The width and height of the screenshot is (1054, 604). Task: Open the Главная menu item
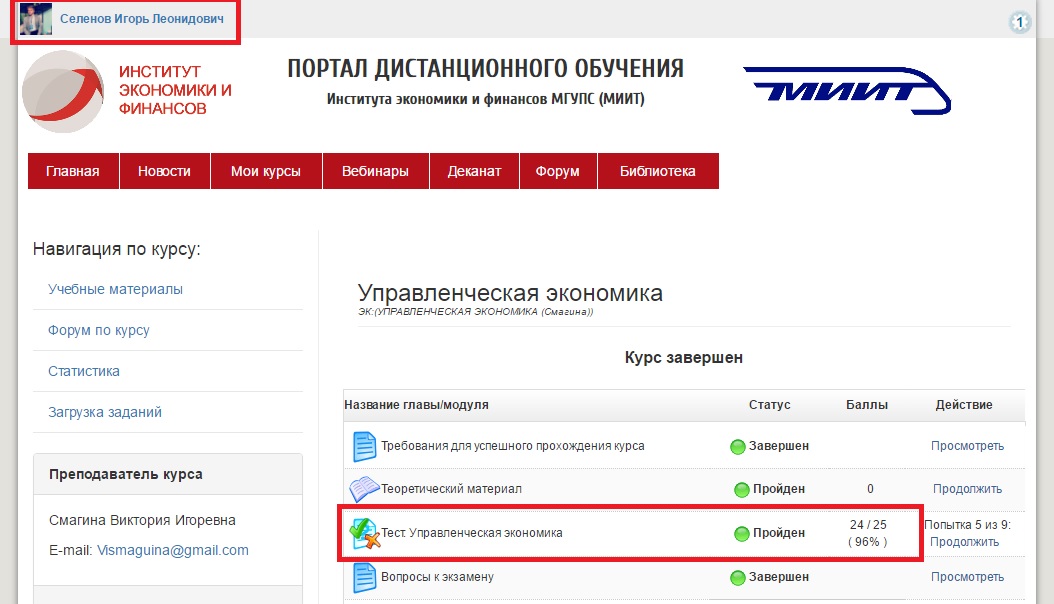pyautogui.click(x=73, y=171)
